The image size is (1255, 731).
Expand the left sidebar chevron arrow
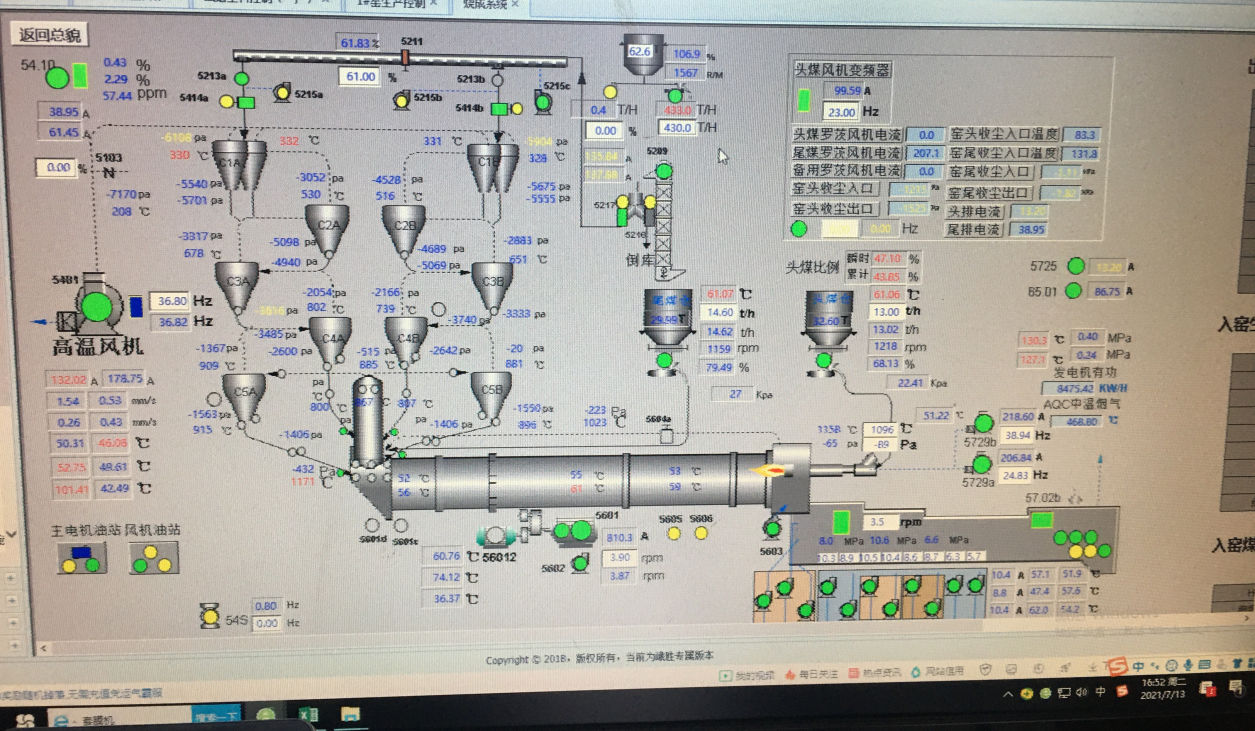[10, 534]
